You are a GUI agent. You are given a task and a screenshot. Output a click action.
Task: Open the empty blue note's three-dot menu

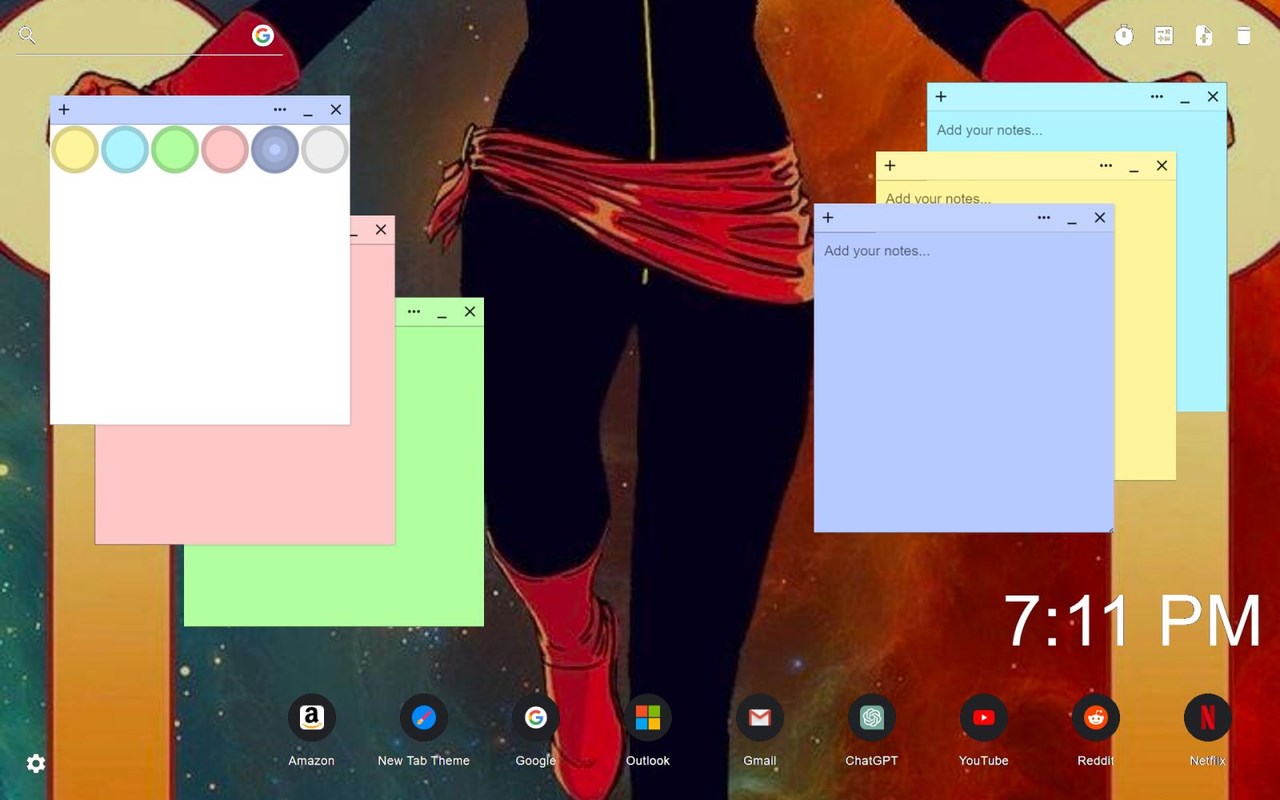(1044, 218)
